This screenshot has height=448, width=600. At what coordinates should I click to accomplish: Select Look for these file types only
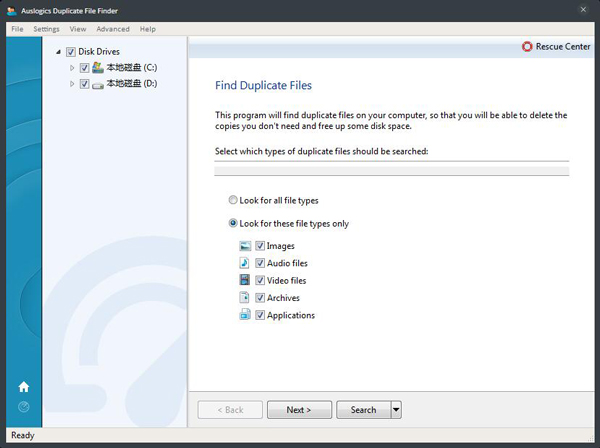[233, 223]
